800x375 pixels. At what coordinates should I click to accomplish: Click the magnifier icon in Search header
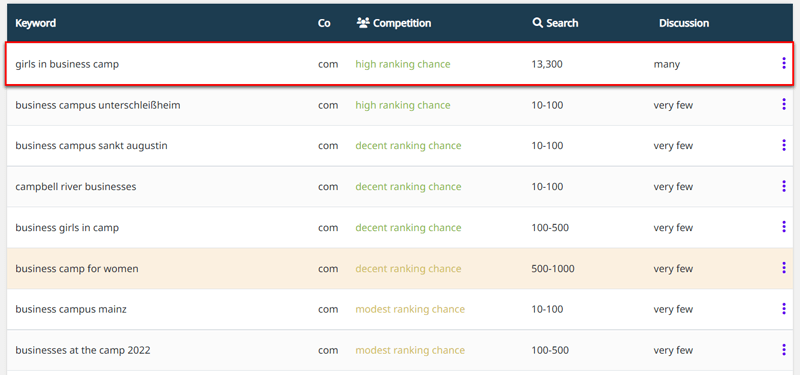point(537,23)
